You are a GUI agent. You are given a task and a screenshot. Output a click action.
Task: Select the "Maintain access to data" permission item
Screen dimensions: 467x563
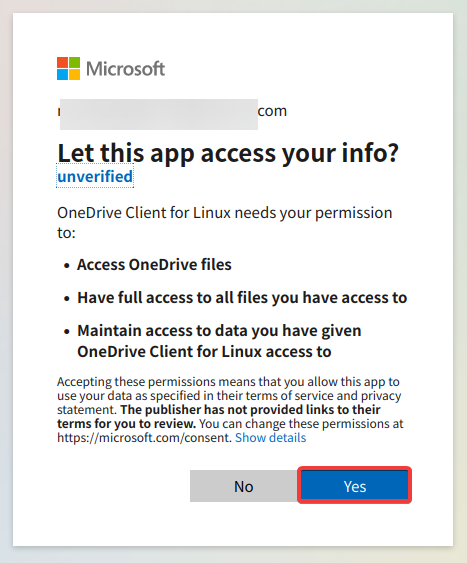coord(219,341)
